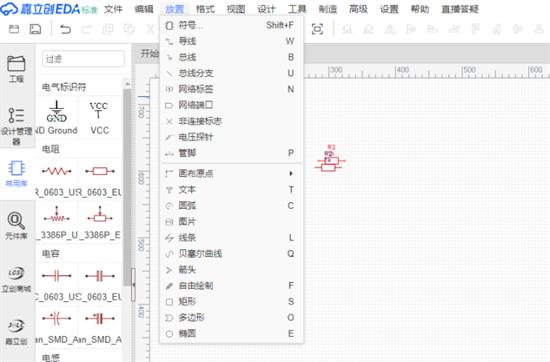
Task: Open the 设置 menu
Action: [389, 9]
